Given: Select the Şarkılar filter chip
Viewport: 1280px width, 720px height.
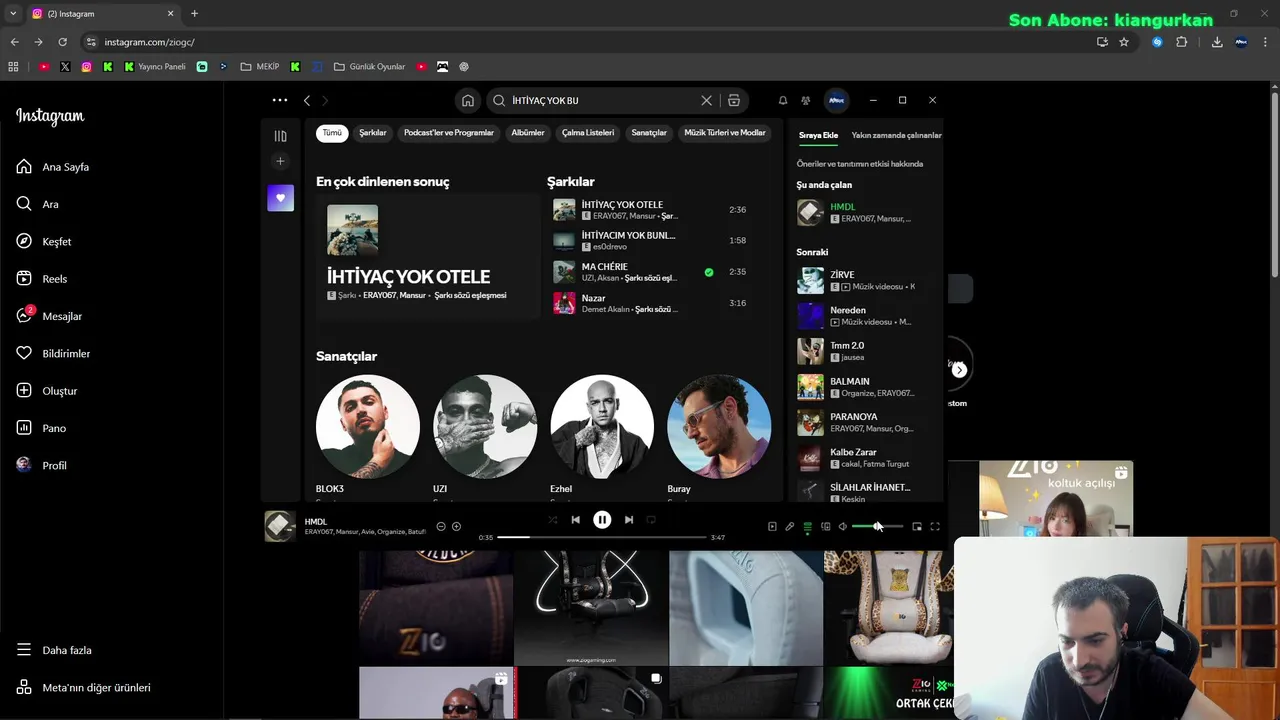Looking at the screenshot, I should pyautogui.click(x=373, y=133).
